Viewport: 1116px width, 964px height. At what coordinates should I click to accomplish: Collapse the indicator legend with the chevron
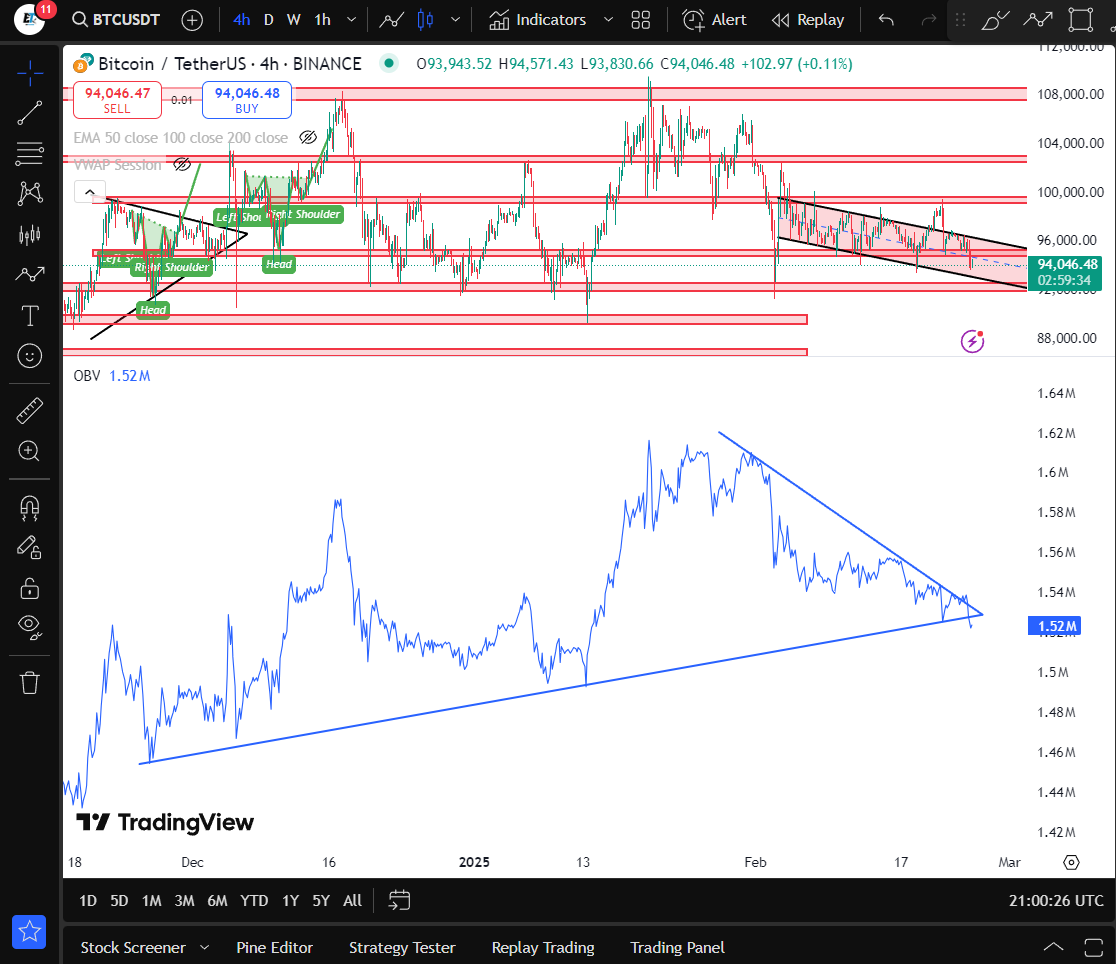tap(90, 192)
